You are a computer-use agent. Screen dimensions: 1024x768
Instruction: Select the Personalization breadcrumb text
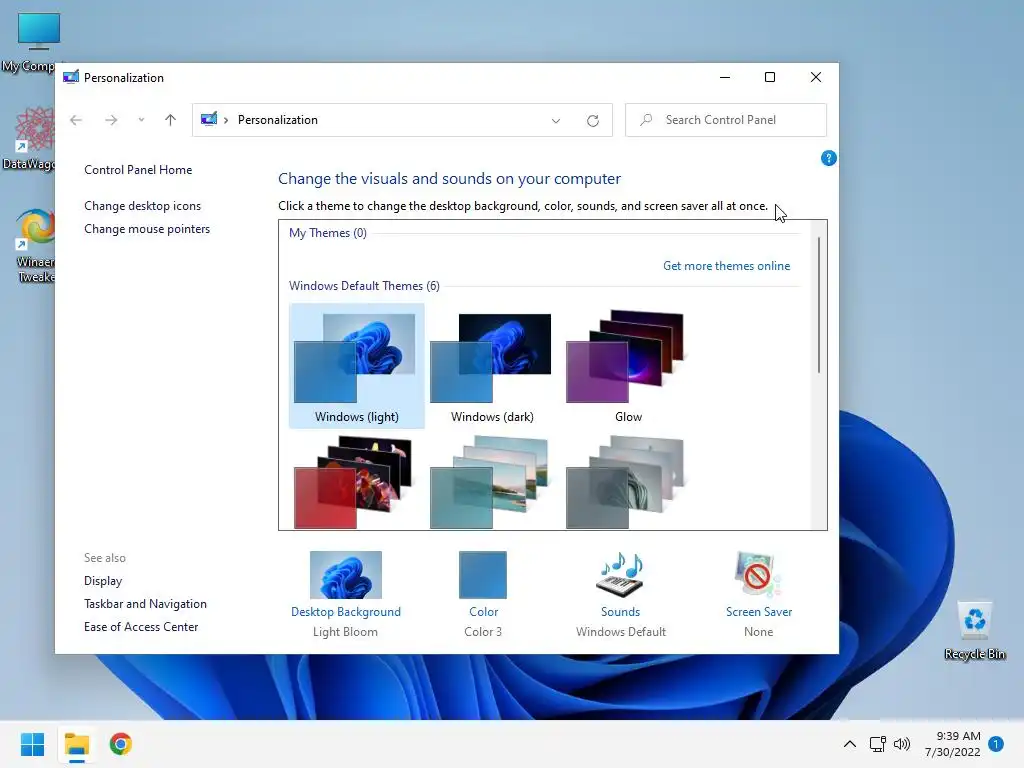278,120
